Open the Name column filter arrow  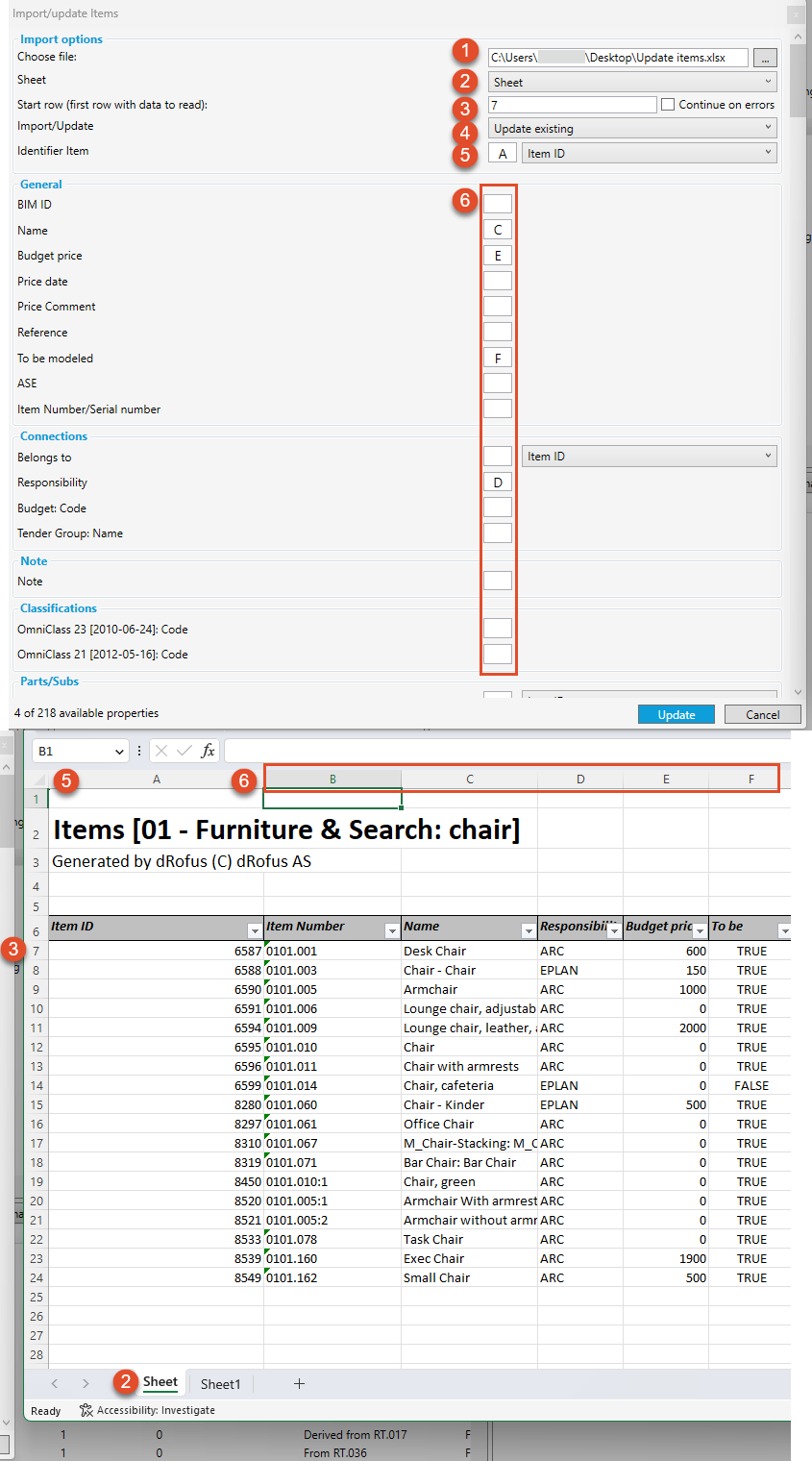coord(528,930)
